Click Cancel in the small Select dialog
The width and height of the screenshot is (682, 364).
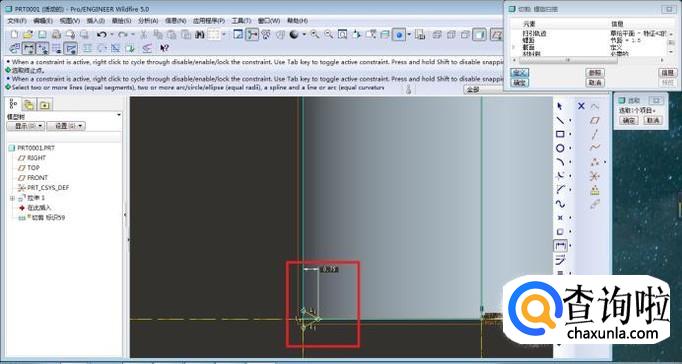(x=653, y=120)
